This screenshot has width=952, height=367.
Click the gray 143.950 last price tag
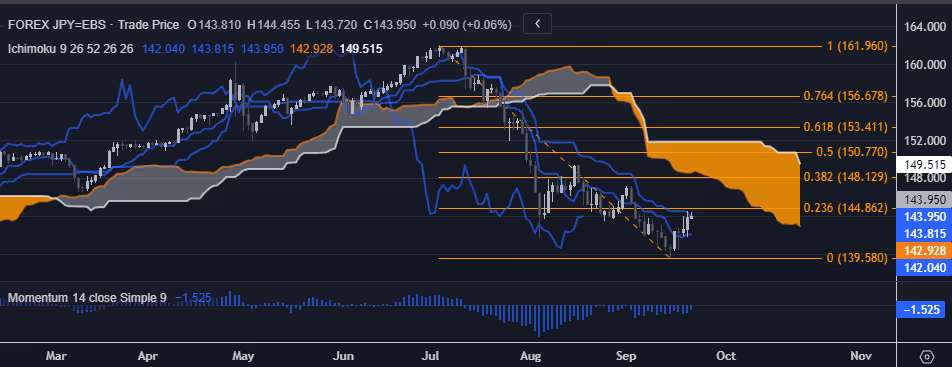coord(923,199)
